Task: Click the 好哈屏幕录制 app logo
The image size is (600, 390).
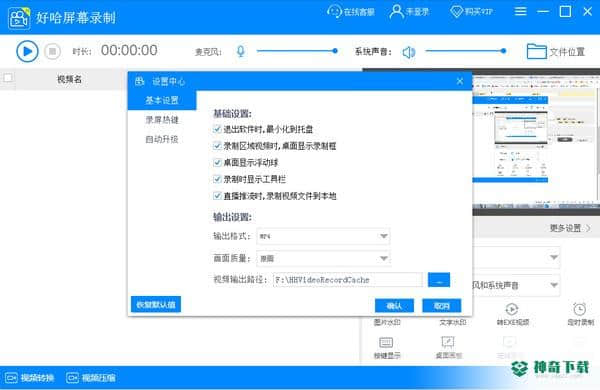Action: (19, 18)
